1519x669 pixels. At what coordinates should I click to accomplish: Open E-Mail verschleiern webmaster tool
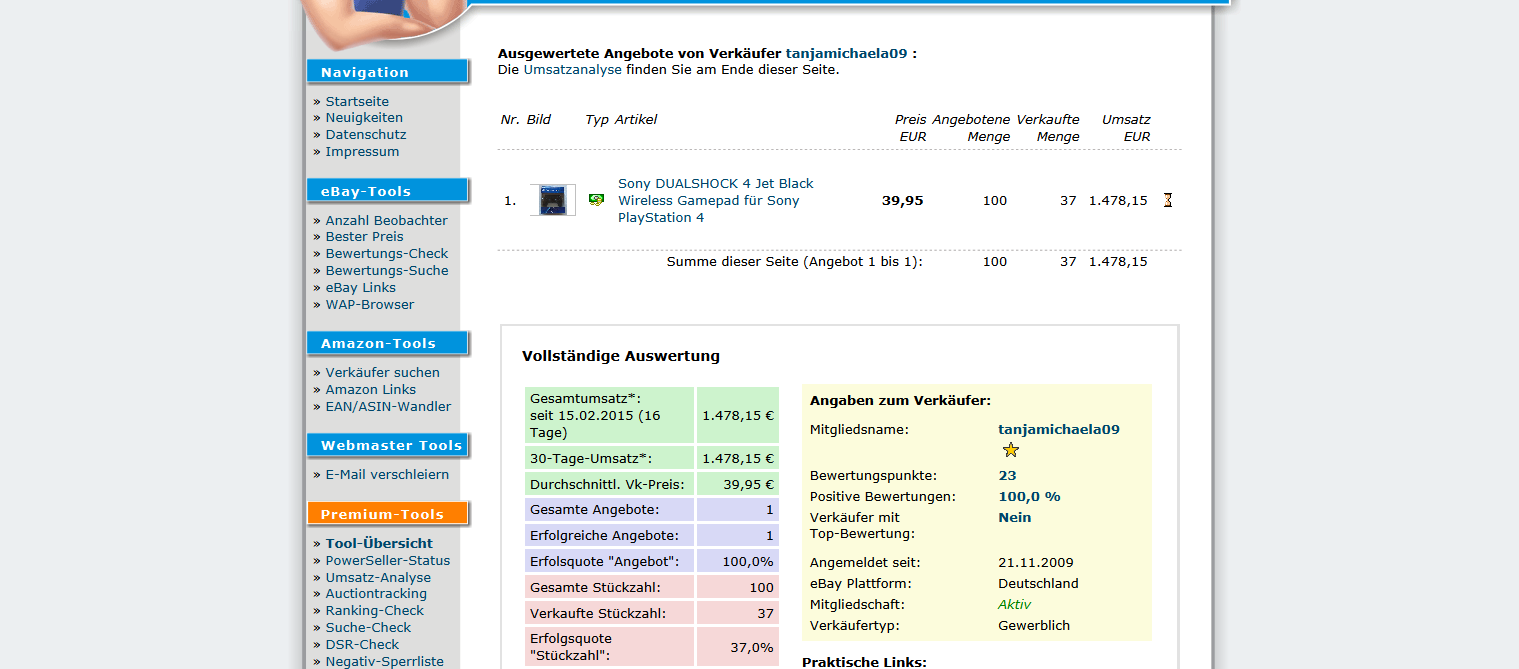[387, 474]
